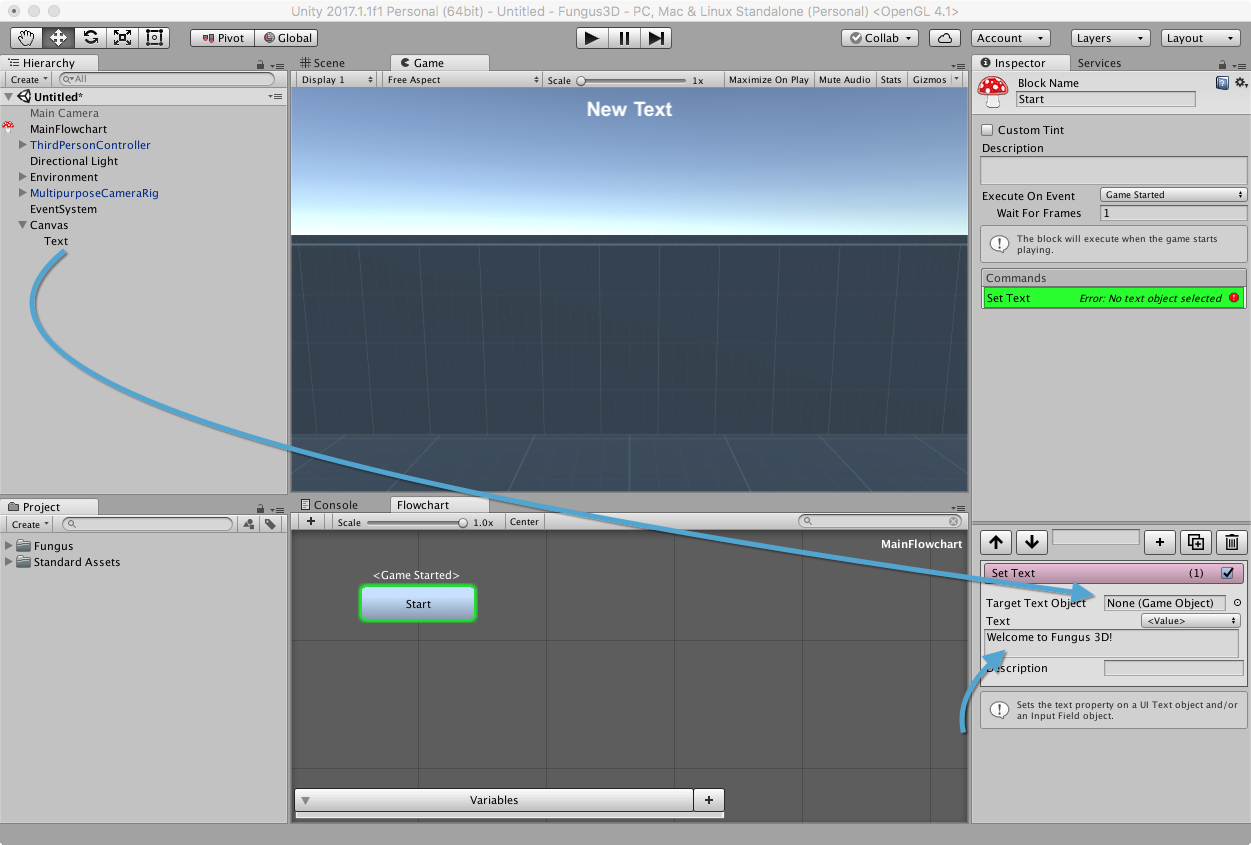This screenshot has height=845, width=1251.
Task: Toggle Mute Audio in Game view
Action: click(845, 80)
